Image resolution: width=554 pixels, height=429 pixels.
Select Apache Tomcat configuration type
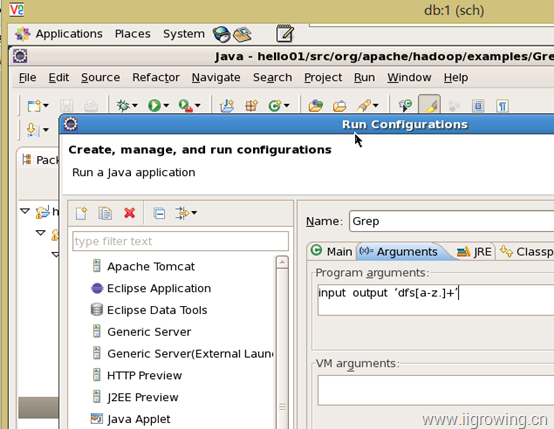coord(151,266)
